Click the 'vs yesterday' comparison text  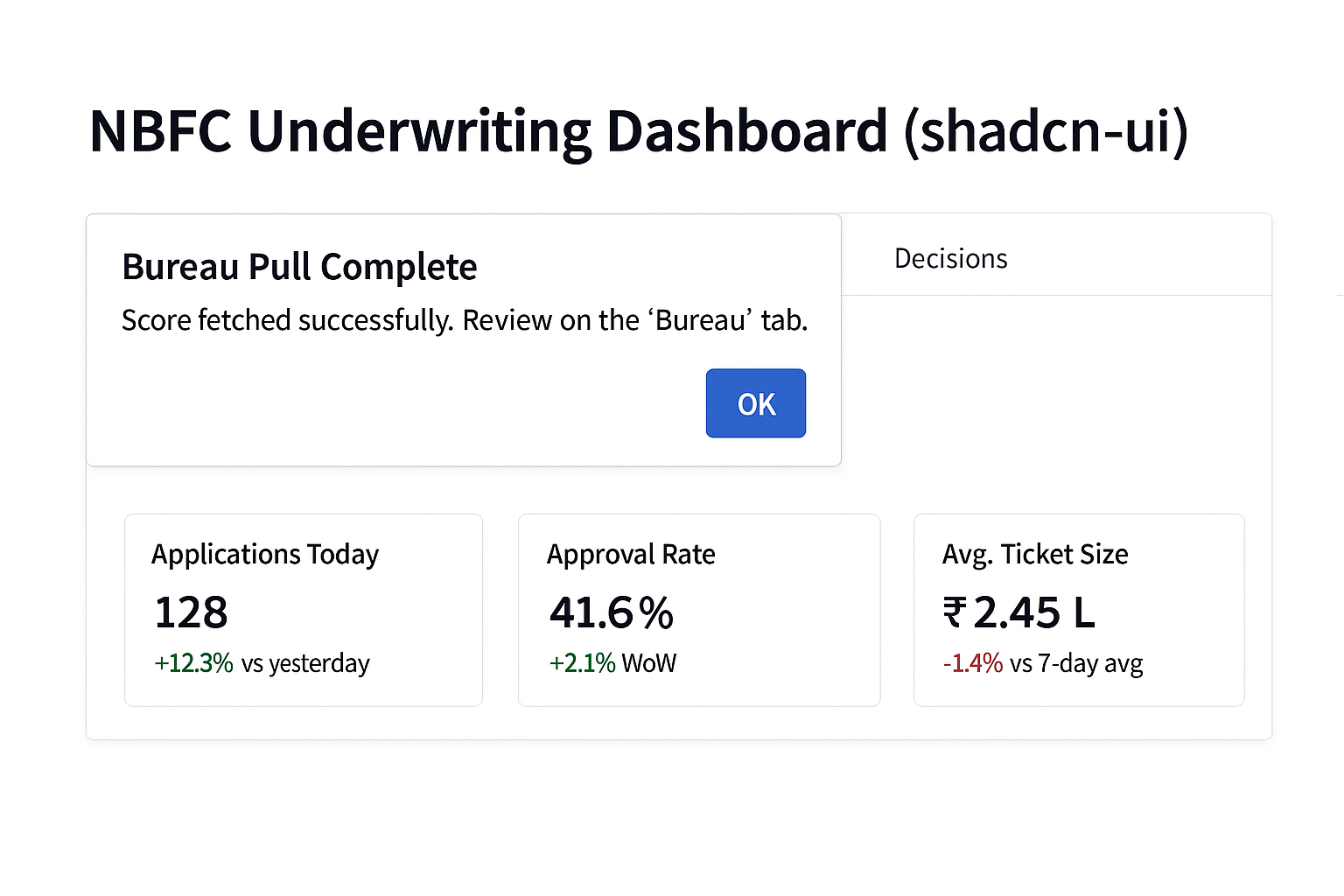(x=305, y=663)
